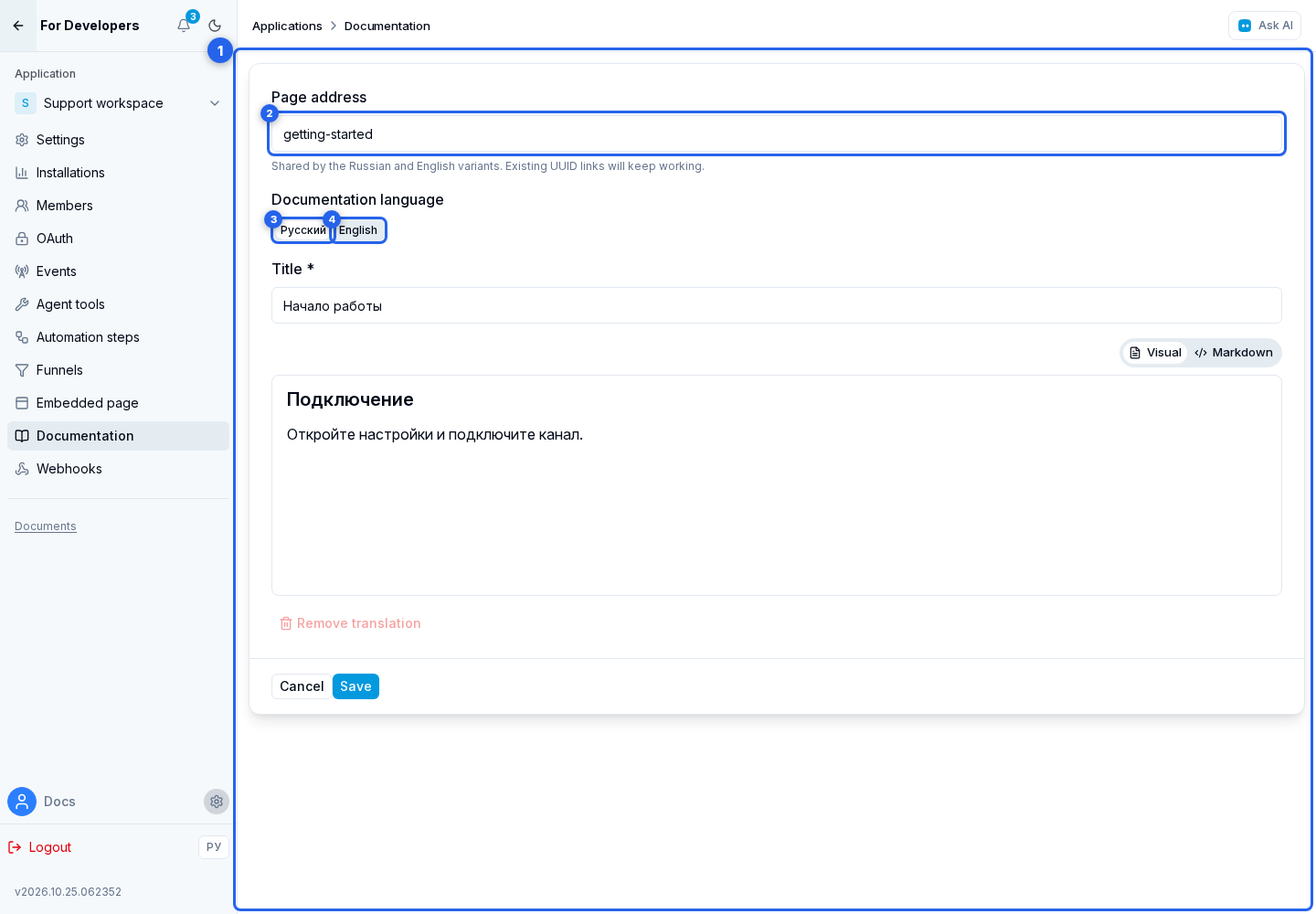Screen dimensions: 1316x914
Task: Open Webhooks in the sidebar
Action: [119, 469]
